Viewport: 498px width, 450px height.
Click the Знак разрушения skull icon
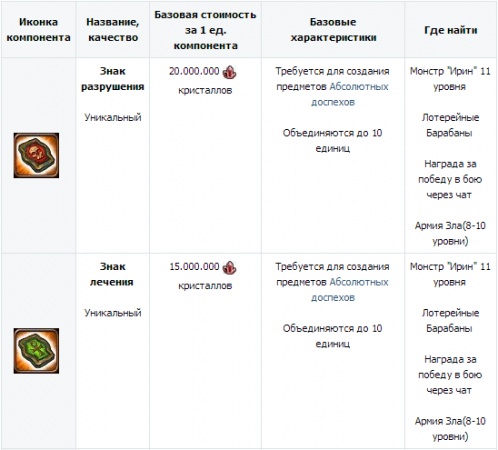[x=36, y=155]
